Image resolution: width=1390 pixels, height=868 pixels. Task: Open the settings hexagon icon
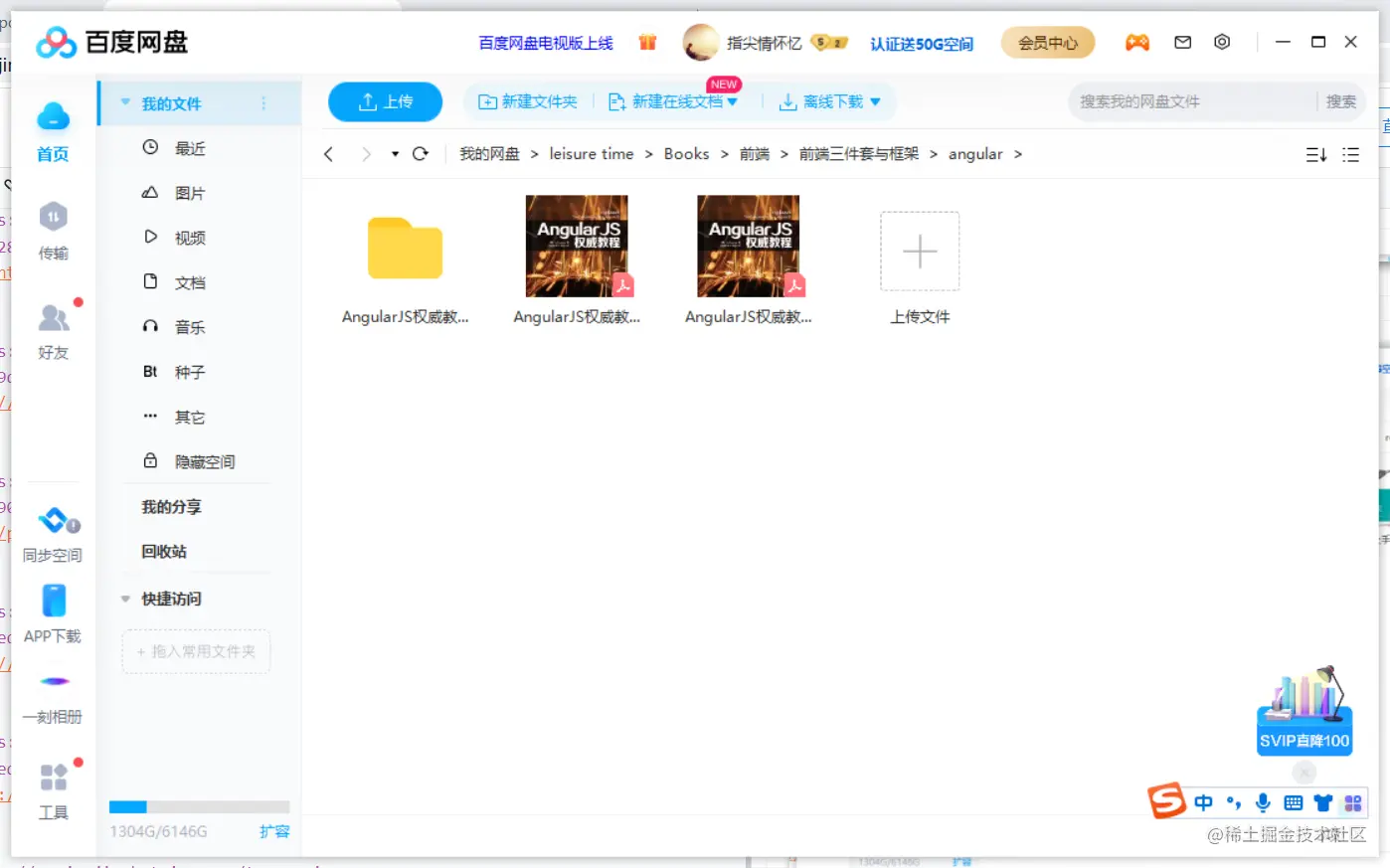1222,42
